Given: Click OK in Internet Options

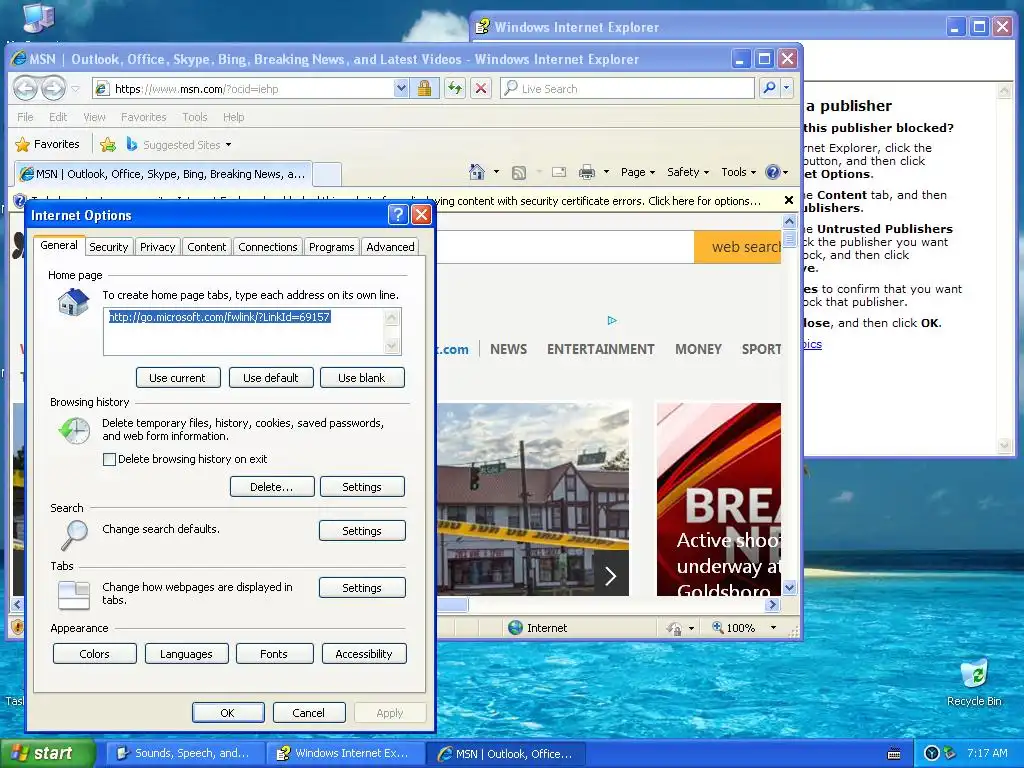Looking at the screenshot, I should (x=228, y=712).
